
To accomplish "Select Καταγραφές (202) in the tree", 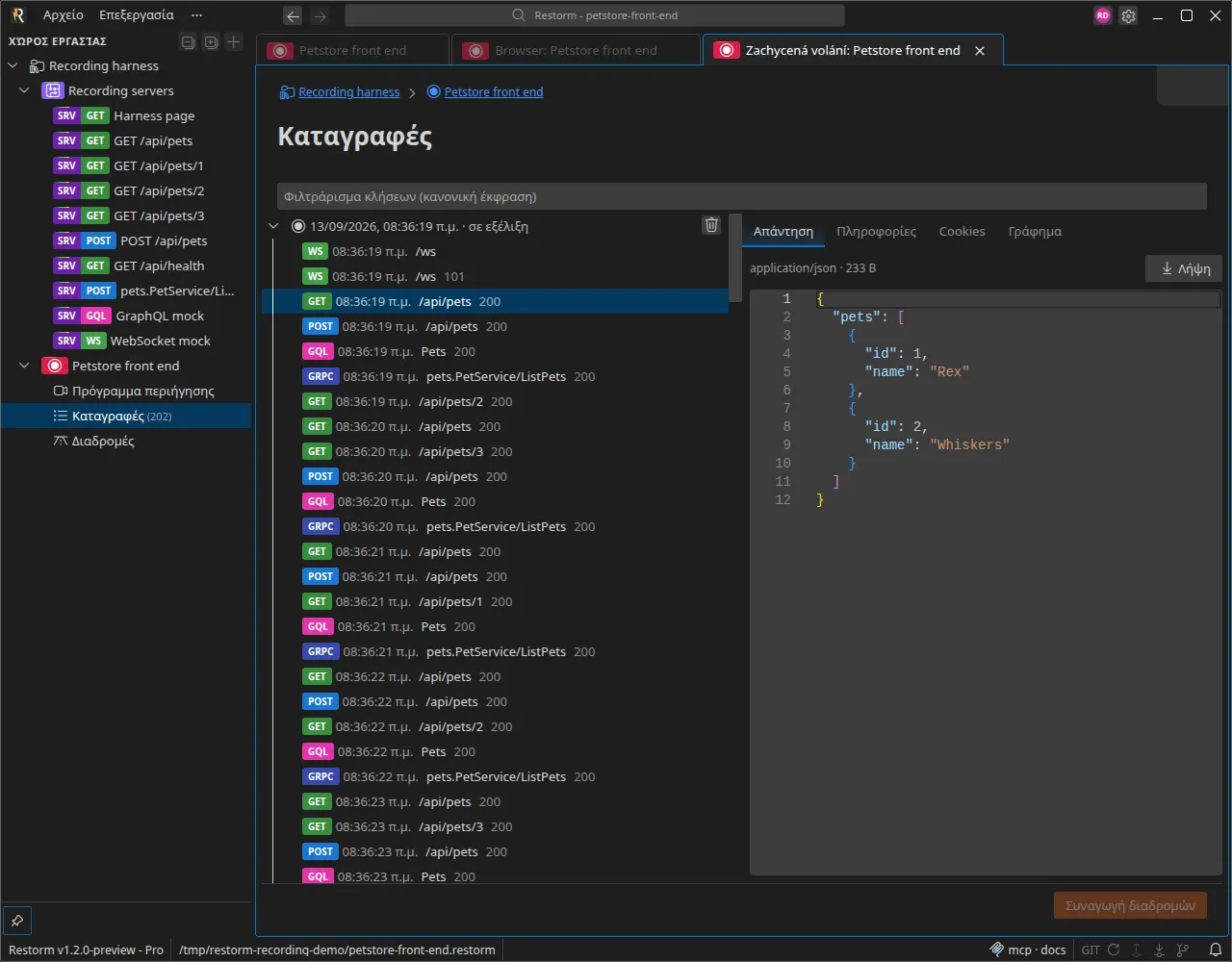I will point(125,417).
